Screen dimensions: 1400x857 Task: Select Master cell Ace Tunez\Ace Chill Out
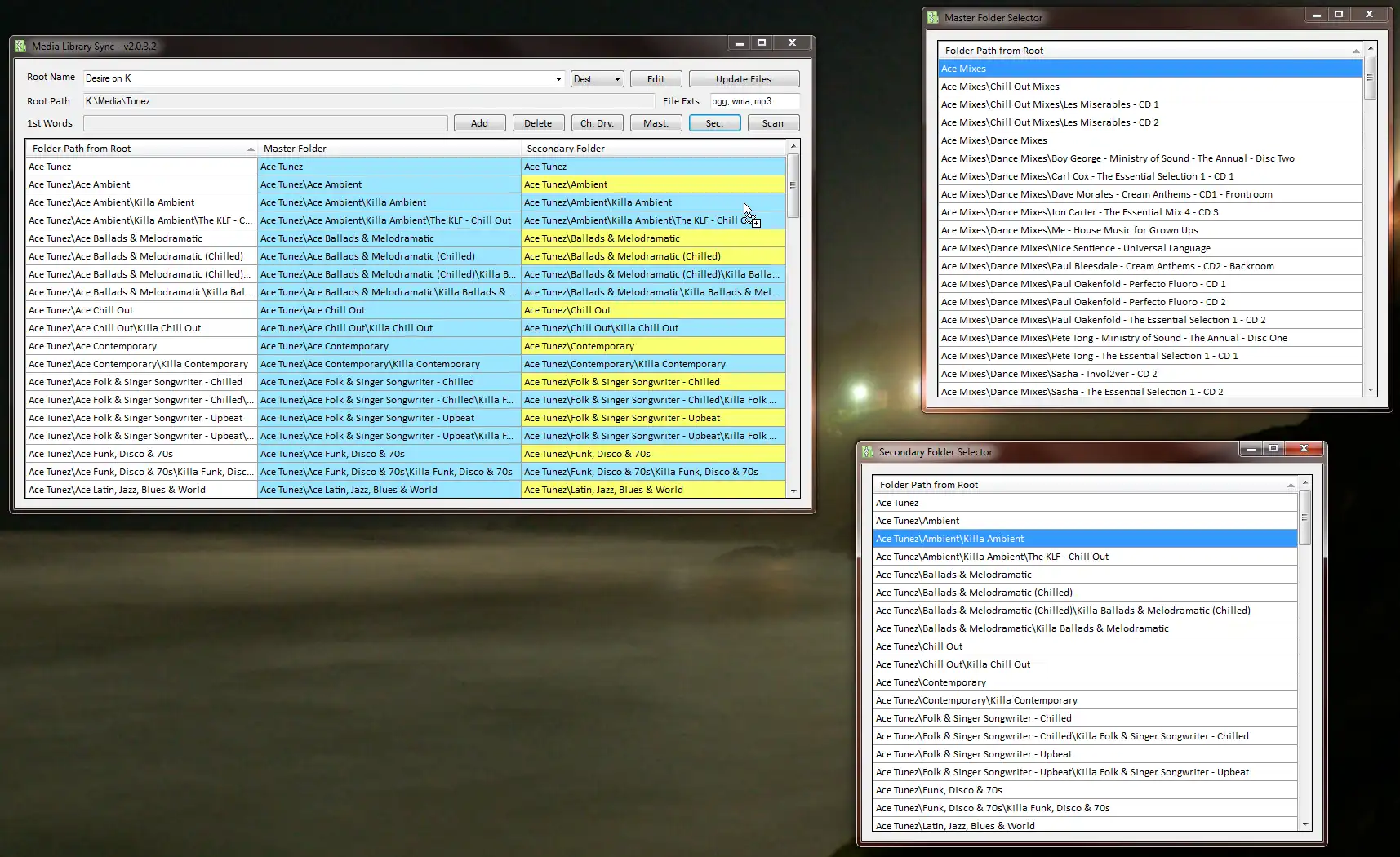(x=389, y=310)
